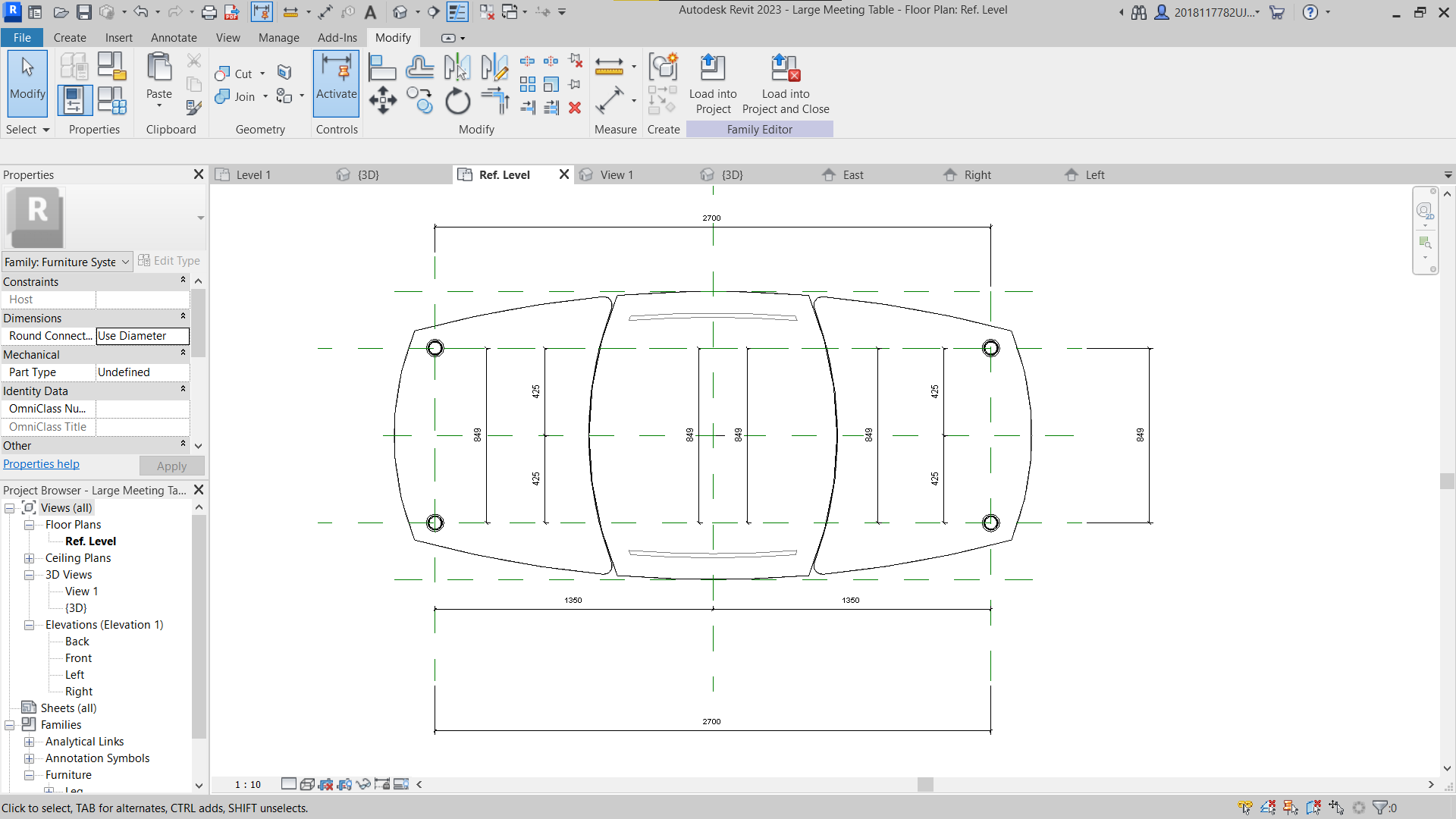The width and height of the screenshot is (1456, 819).
Task: Toggle the crop region visibility
Action: [x=345, y=784]
